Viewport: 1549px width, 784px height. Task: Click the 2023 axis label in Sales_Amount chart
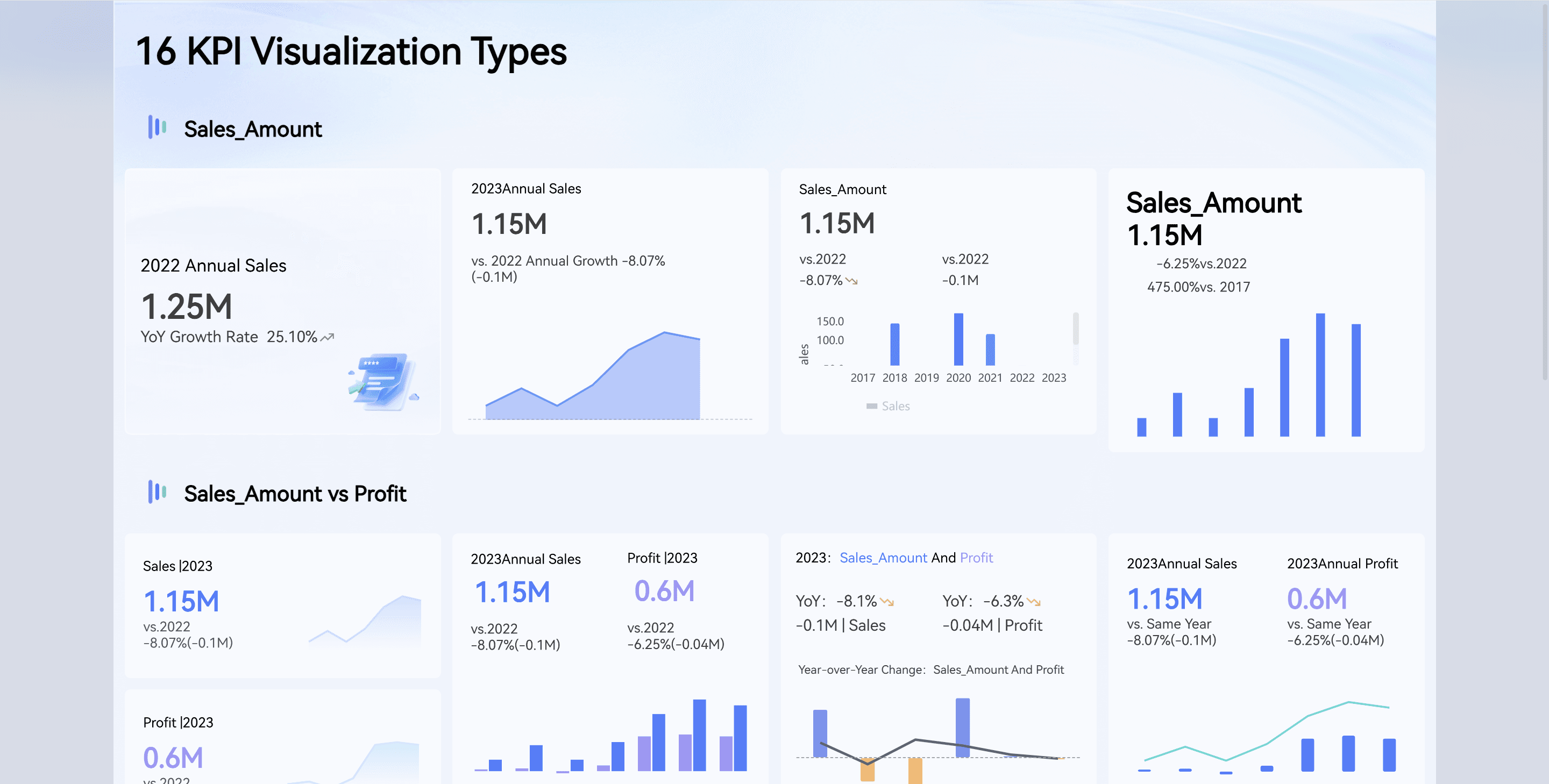(x=1054, y=378)
